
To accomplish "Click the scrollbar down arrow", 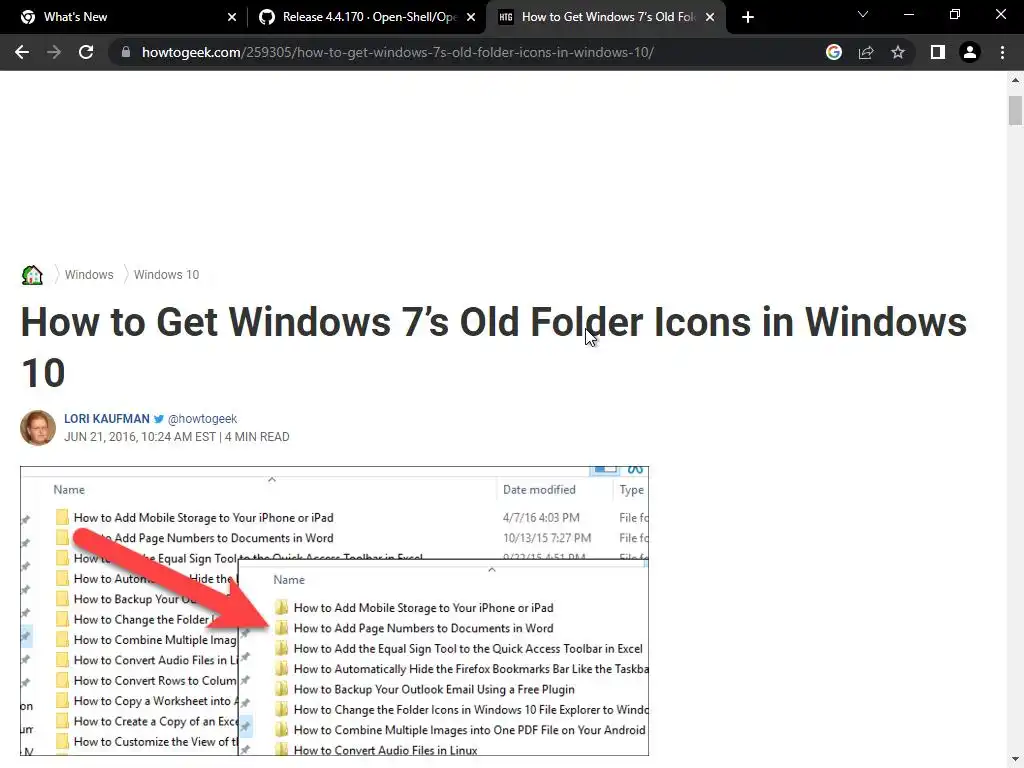I will coord(1015,760).
